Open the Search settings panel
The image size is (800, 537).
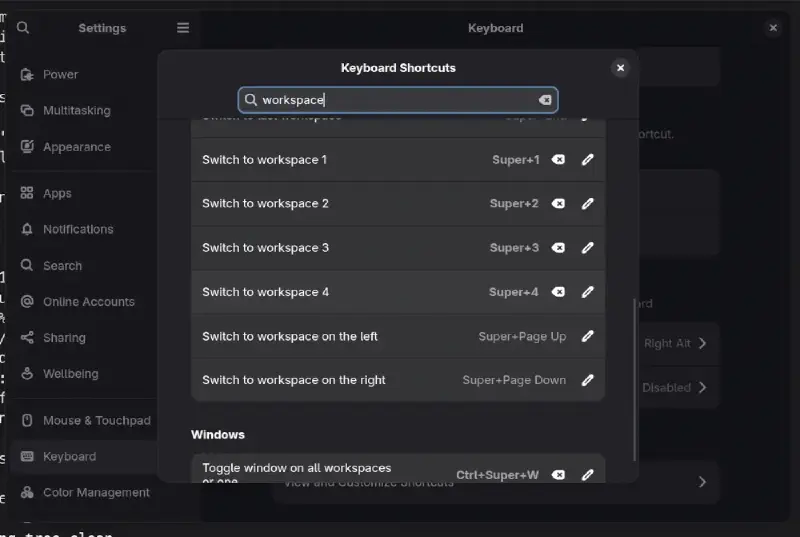[84, 266]
